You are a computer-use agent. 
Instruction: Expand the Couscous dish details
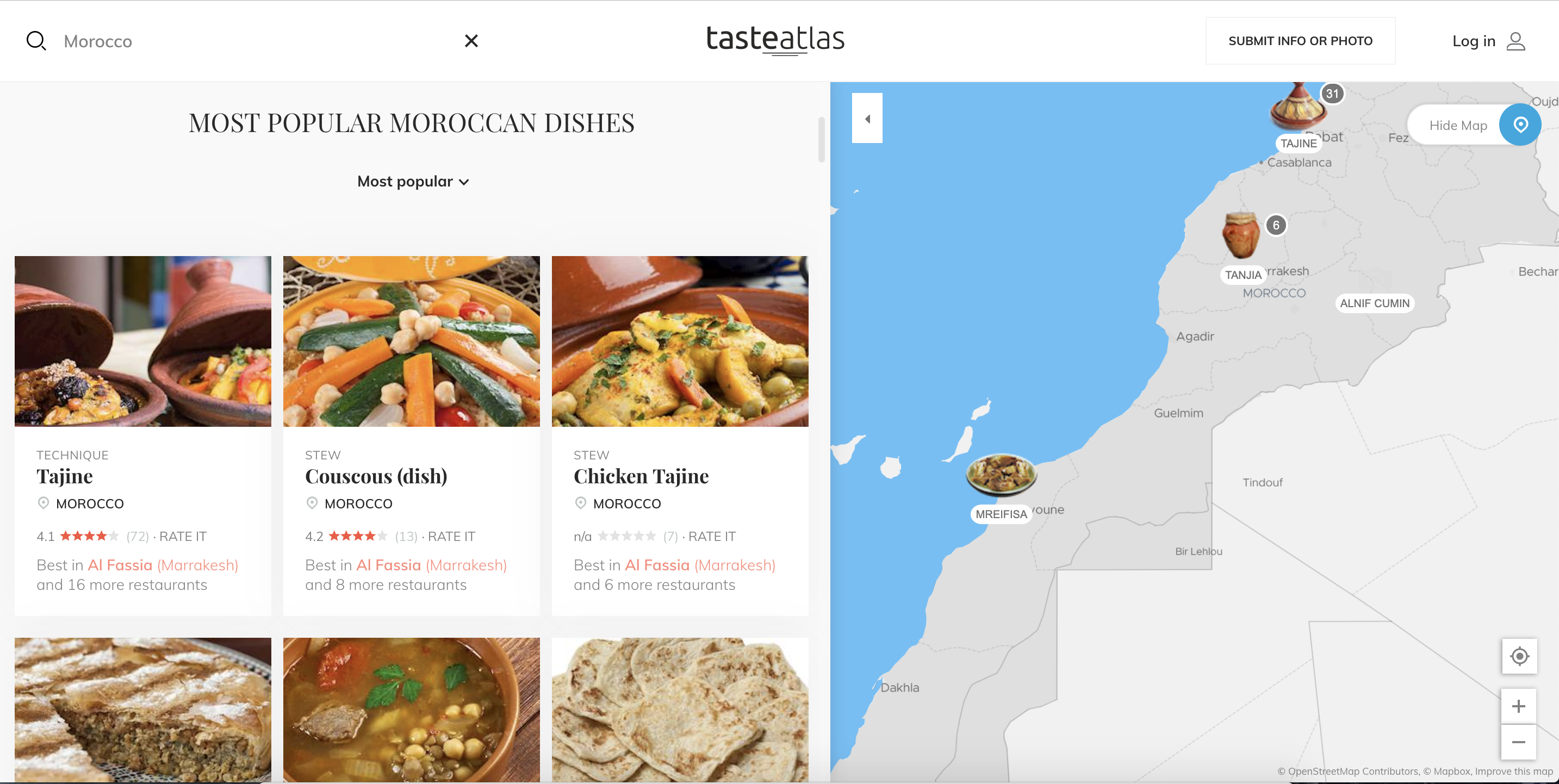click(376, 475)
